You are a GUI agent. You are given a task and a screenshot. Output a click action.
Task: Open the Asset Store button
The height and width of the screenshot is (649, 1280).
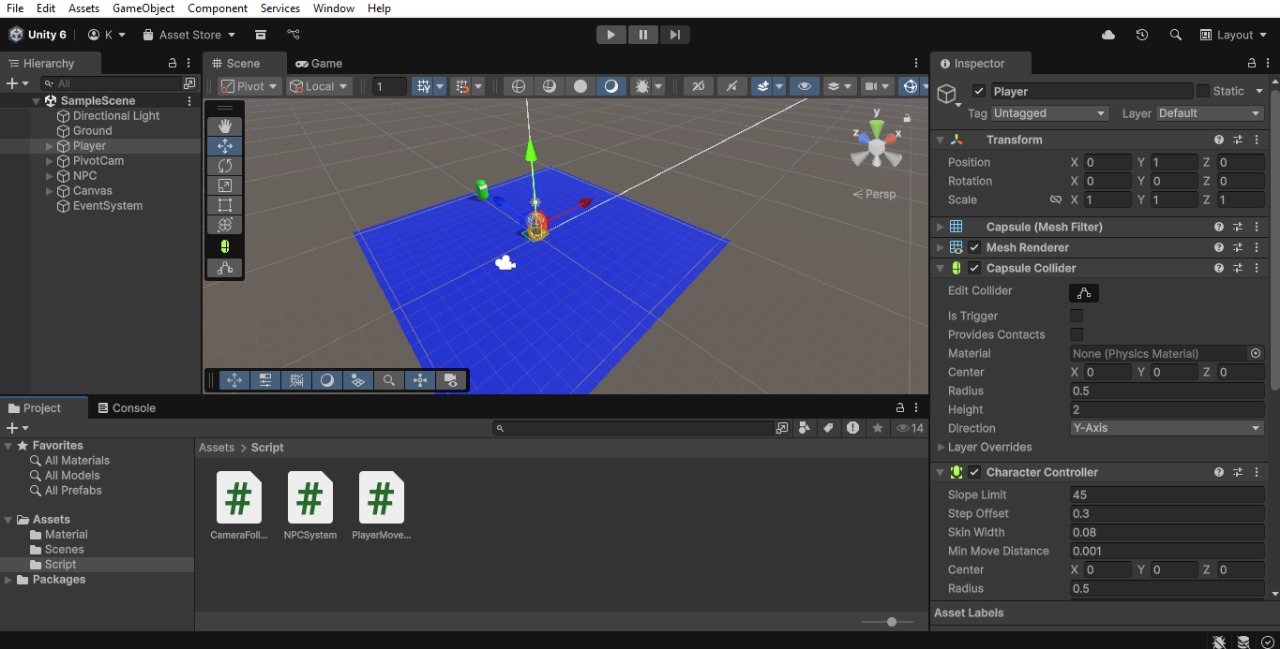tap(189, 35)
